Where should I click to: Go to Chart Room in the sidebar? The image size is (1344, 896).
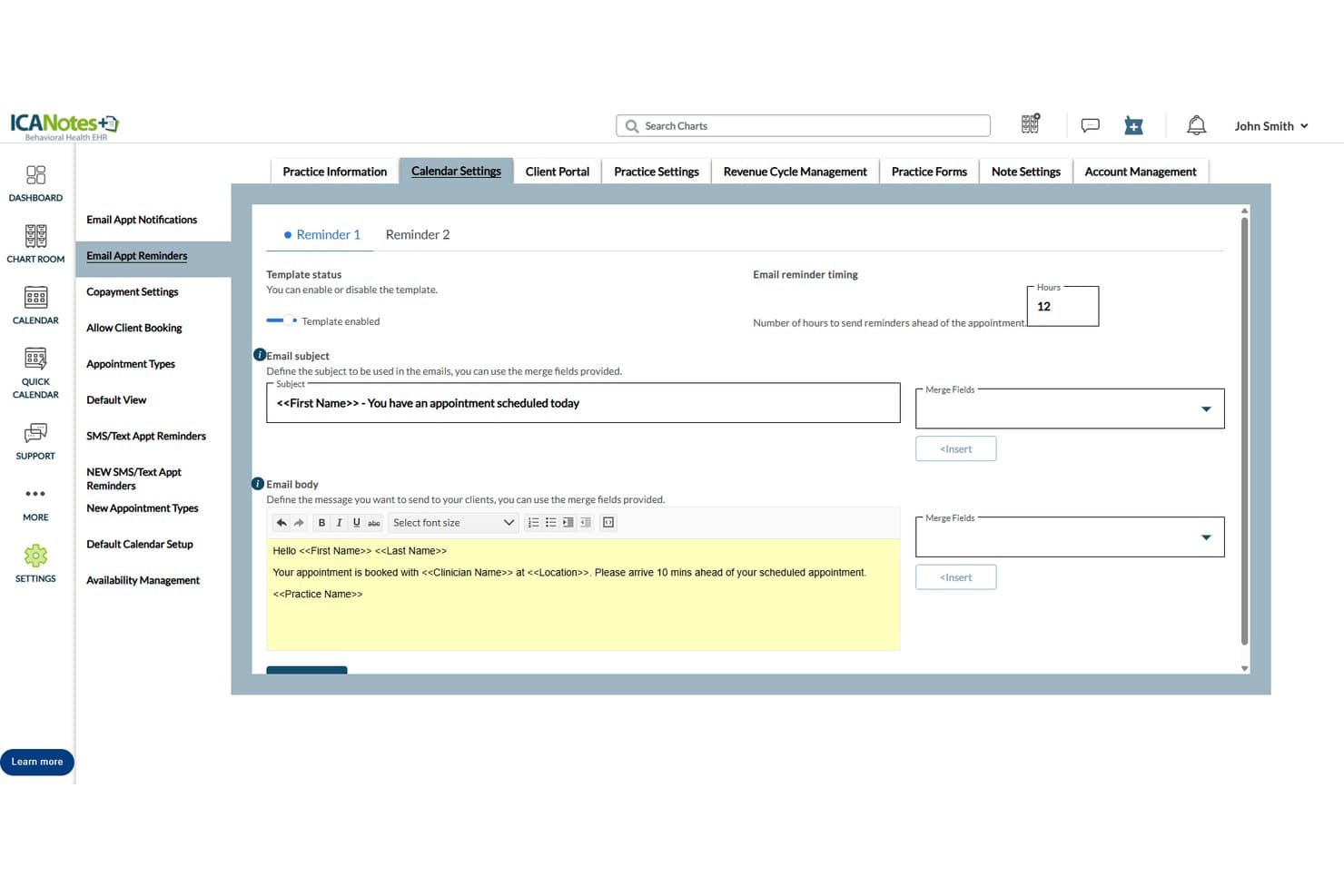(x=35, y=244)
